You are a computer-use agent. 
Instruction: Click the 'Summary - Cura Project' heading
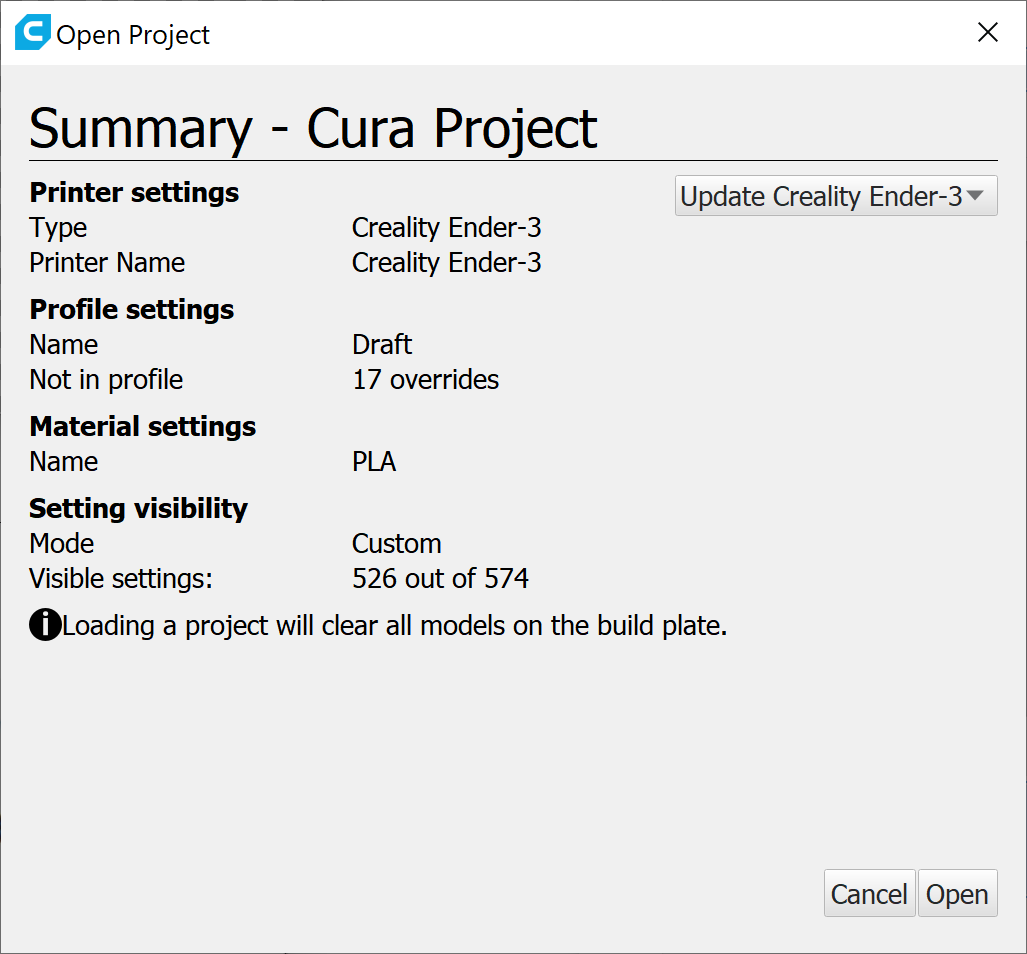tap(313, 128)
